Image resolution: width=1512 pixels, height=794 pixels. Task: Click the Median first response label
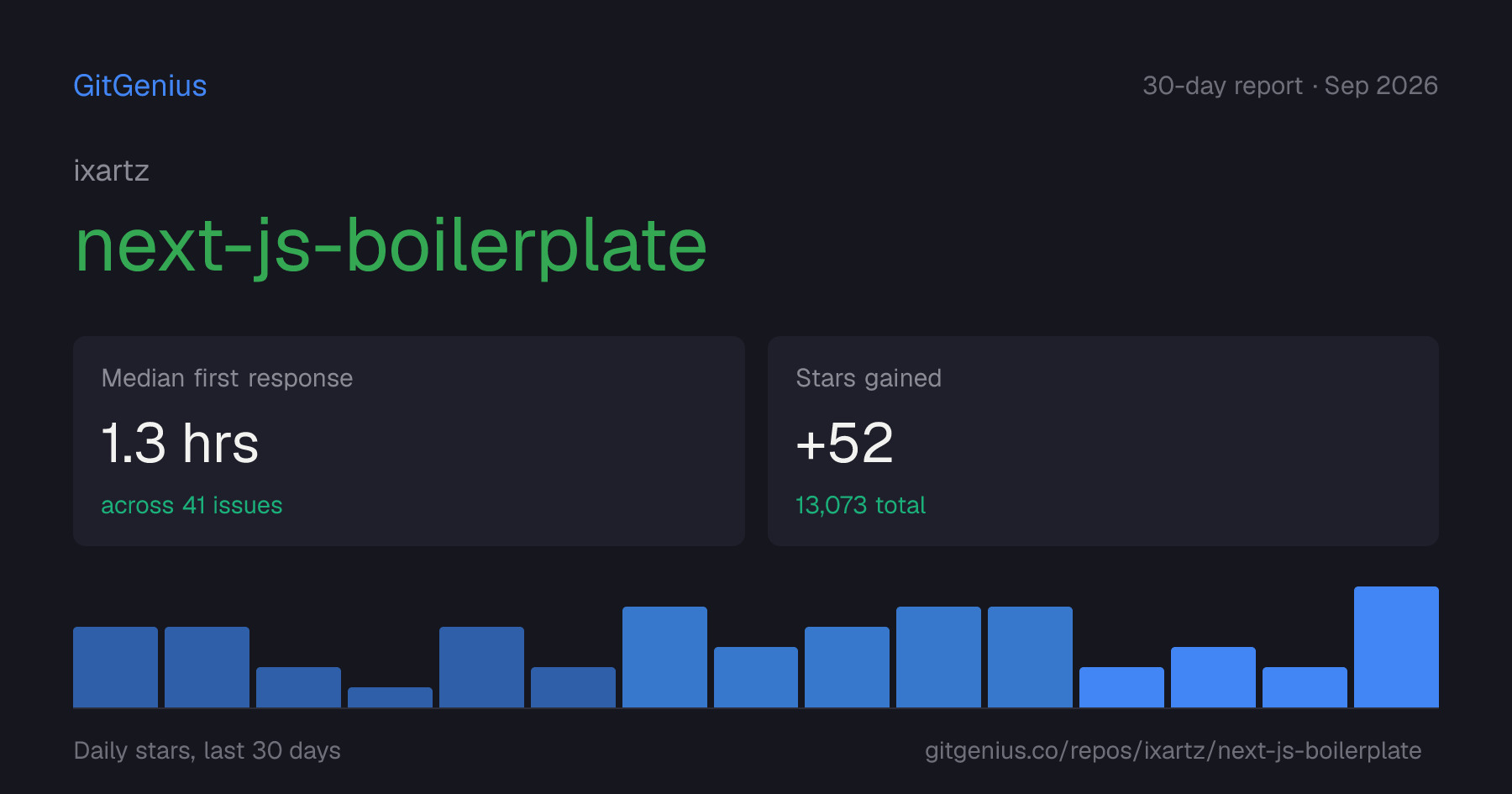[x=227, y=378]
